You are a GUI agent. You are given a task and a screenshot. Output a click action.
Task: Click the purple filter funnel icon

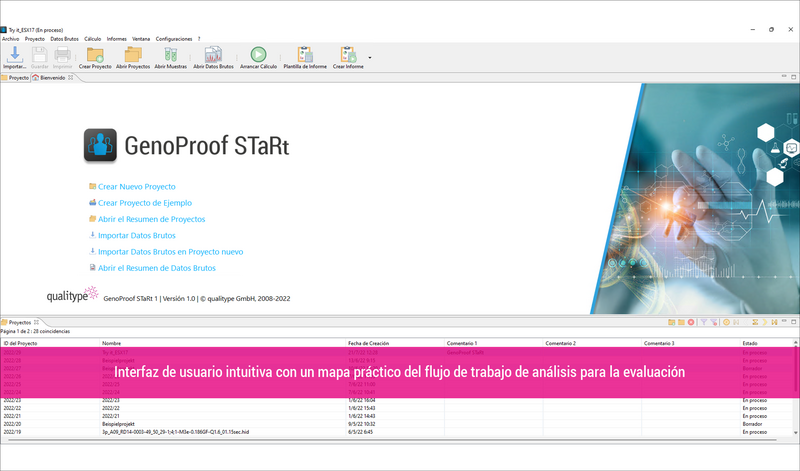click(x=704, y=322)
